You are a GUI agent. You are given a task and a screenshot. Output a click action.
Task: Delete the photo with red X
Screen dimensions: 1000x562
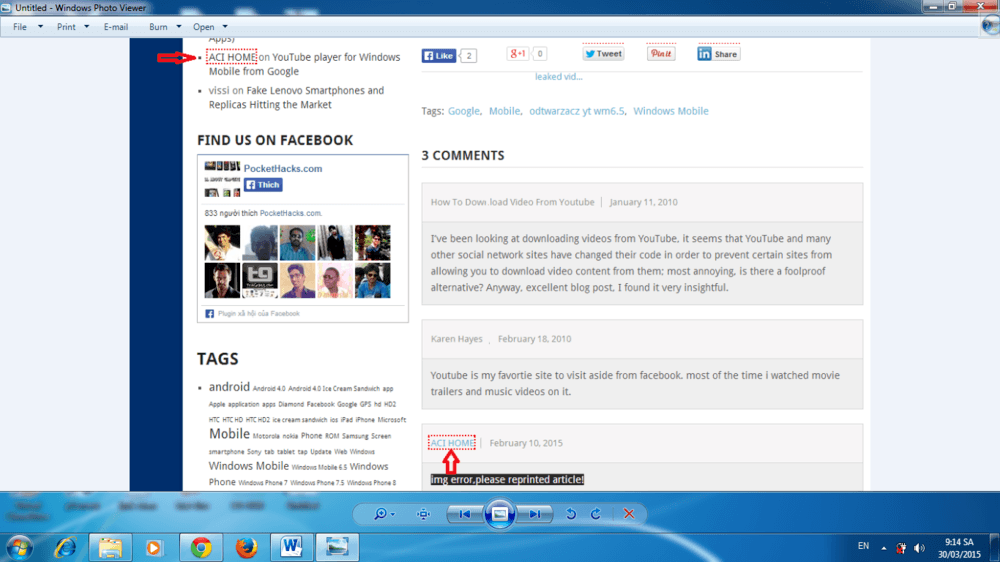point(629,514)
